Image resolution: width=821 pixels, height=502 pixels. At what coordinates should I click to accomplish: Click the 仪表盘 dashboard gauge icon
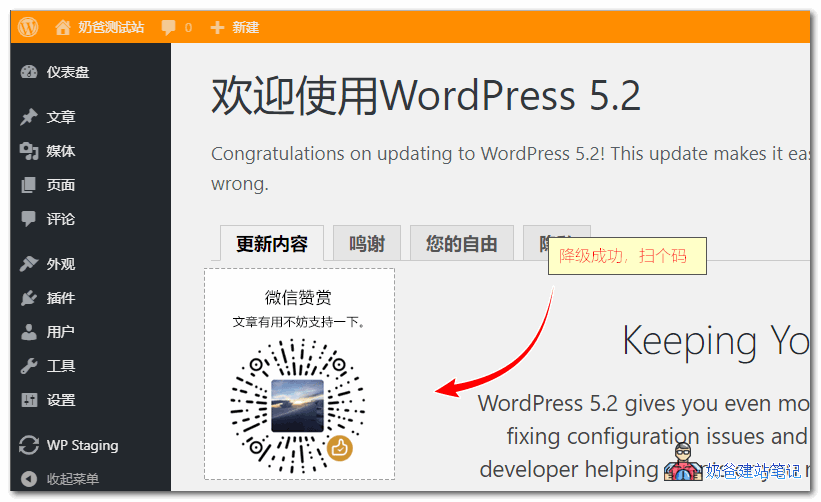tap(29, 72)
